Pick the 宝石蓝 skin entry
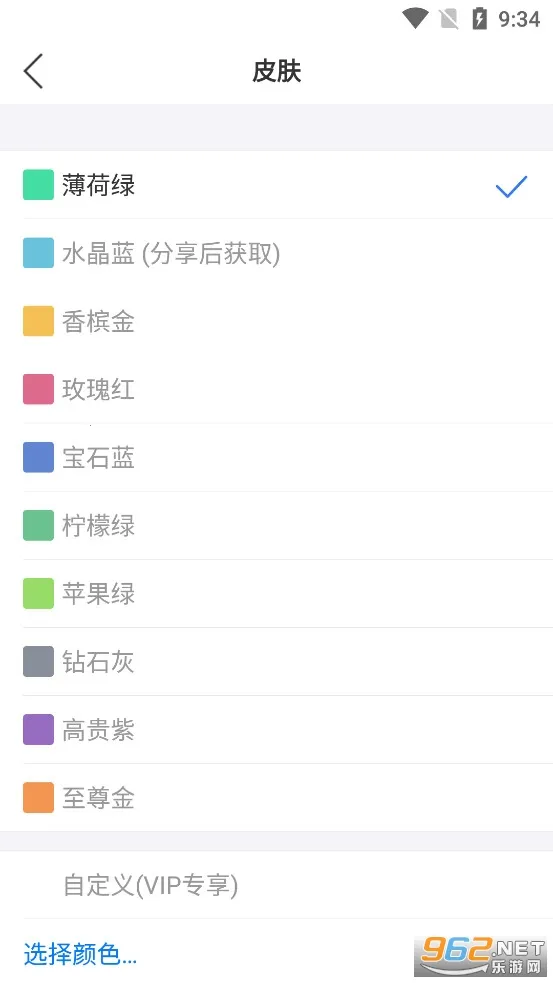 point(276,457)
